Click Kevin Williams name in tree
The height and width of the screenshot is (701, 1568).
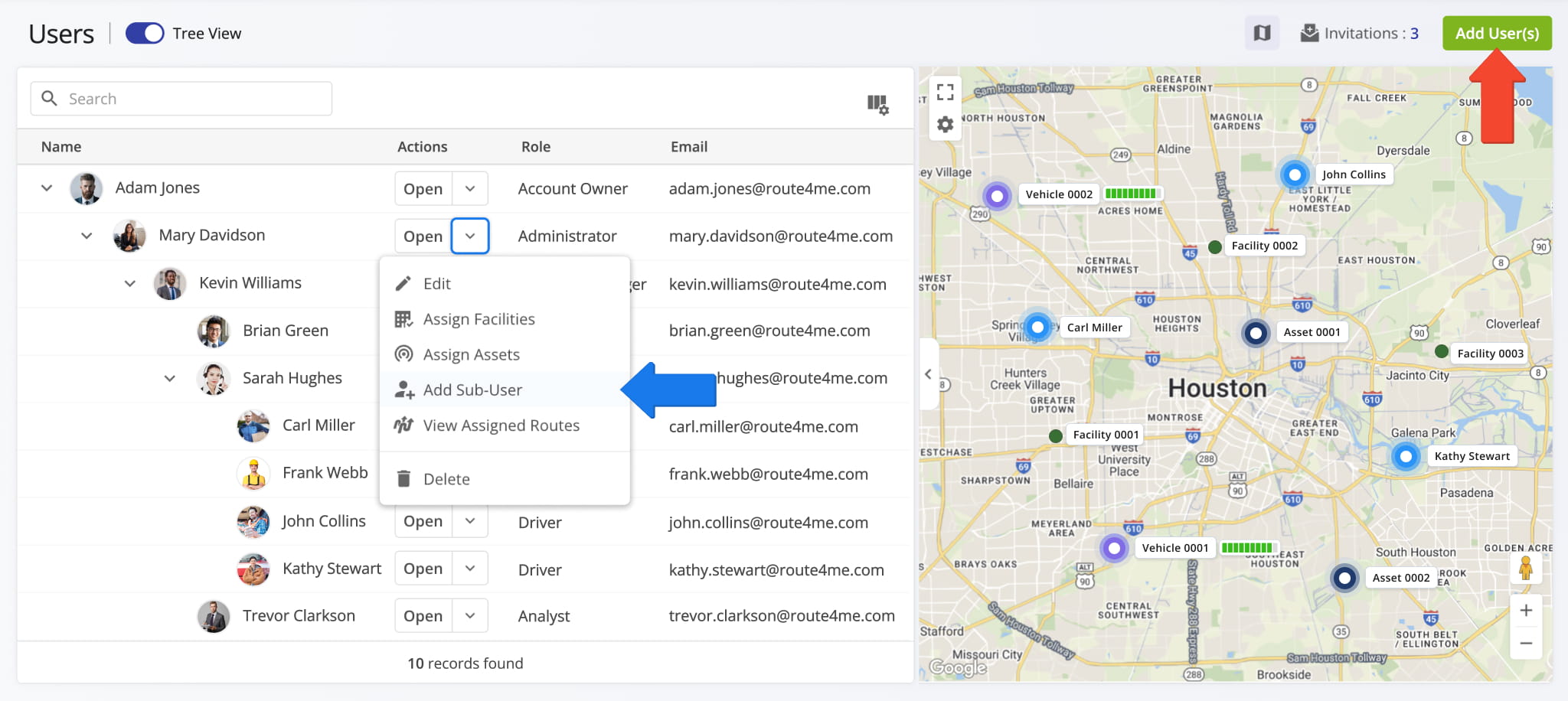click(x=250, y=283)
